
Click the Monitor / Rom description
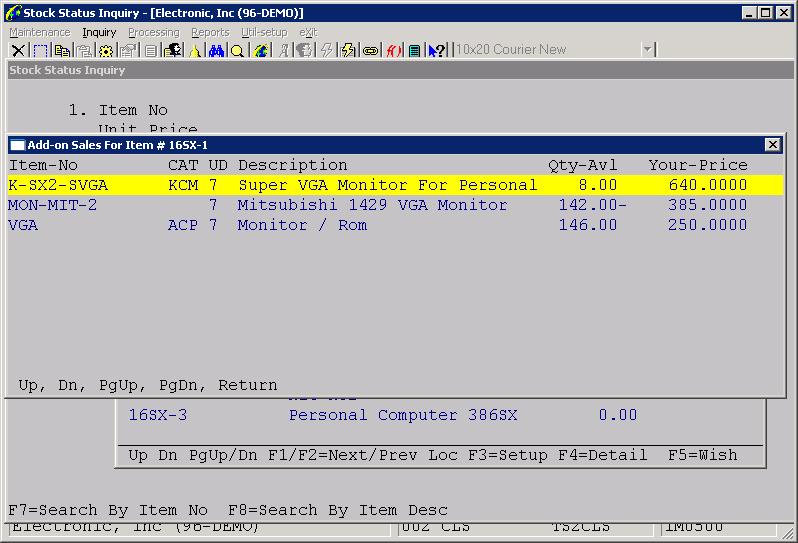tap(302, 225)
